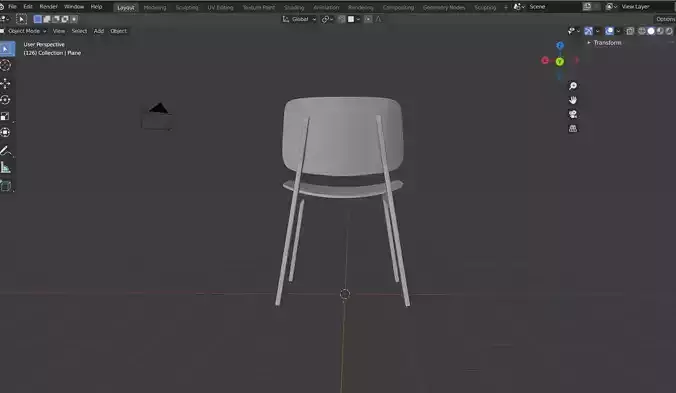Open gizmo options dropdown arrow
676x393 pixels.
coord(598,31)
